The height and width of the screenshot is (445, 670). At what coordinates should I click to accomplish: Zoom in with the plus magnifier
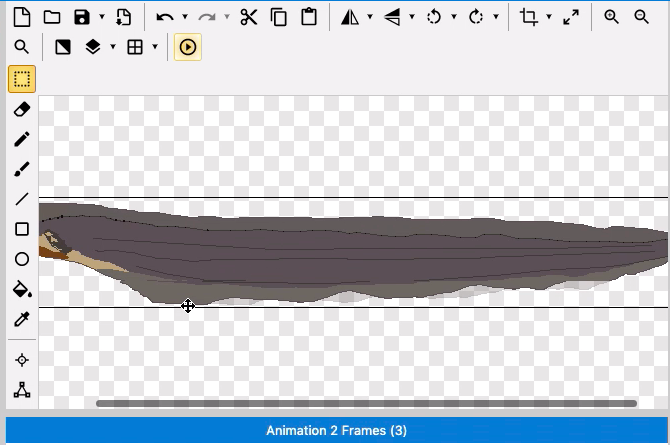[x=611, y=17]
